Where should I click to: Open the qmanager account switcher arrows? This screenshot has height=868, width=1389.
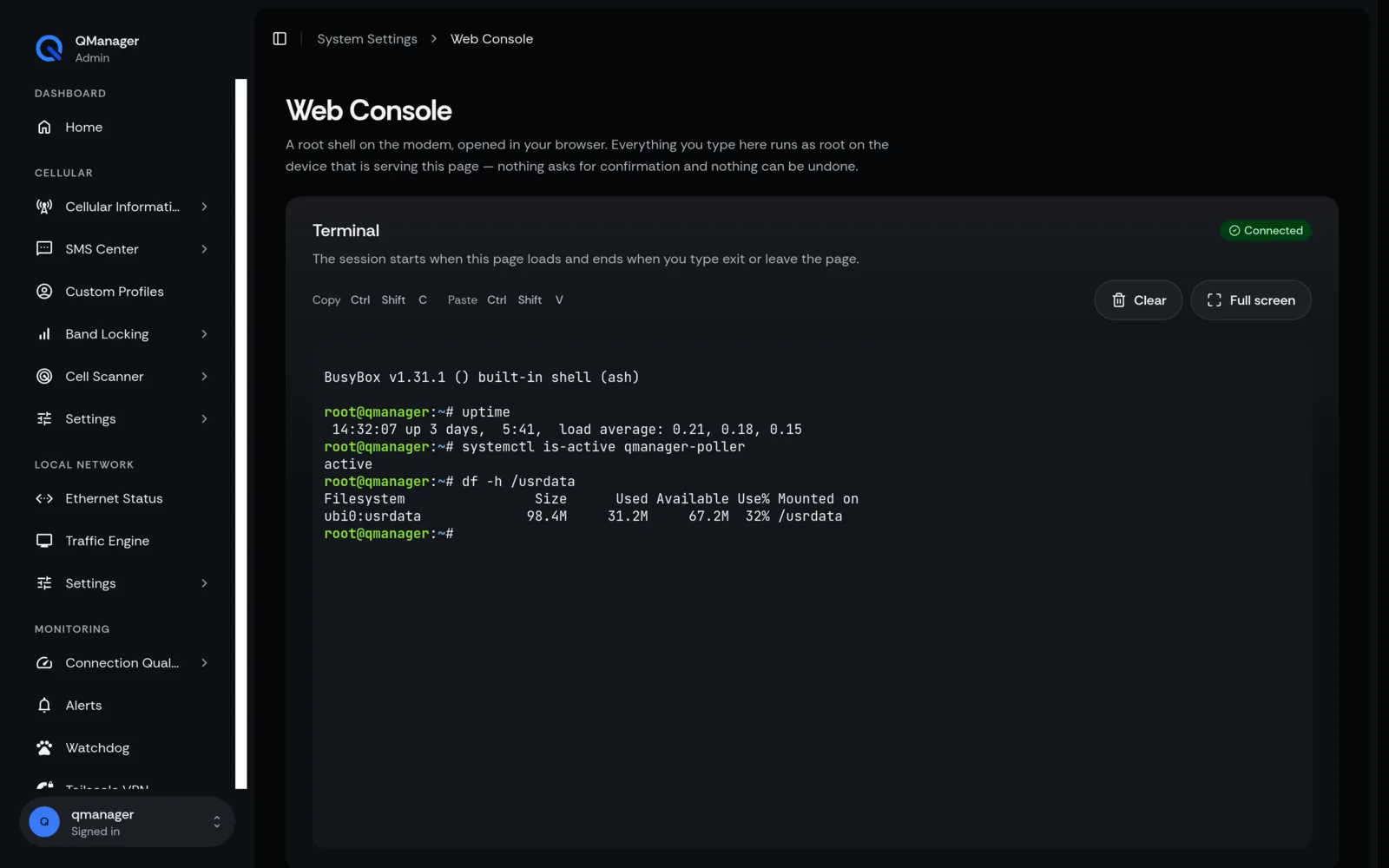(217, 822)
